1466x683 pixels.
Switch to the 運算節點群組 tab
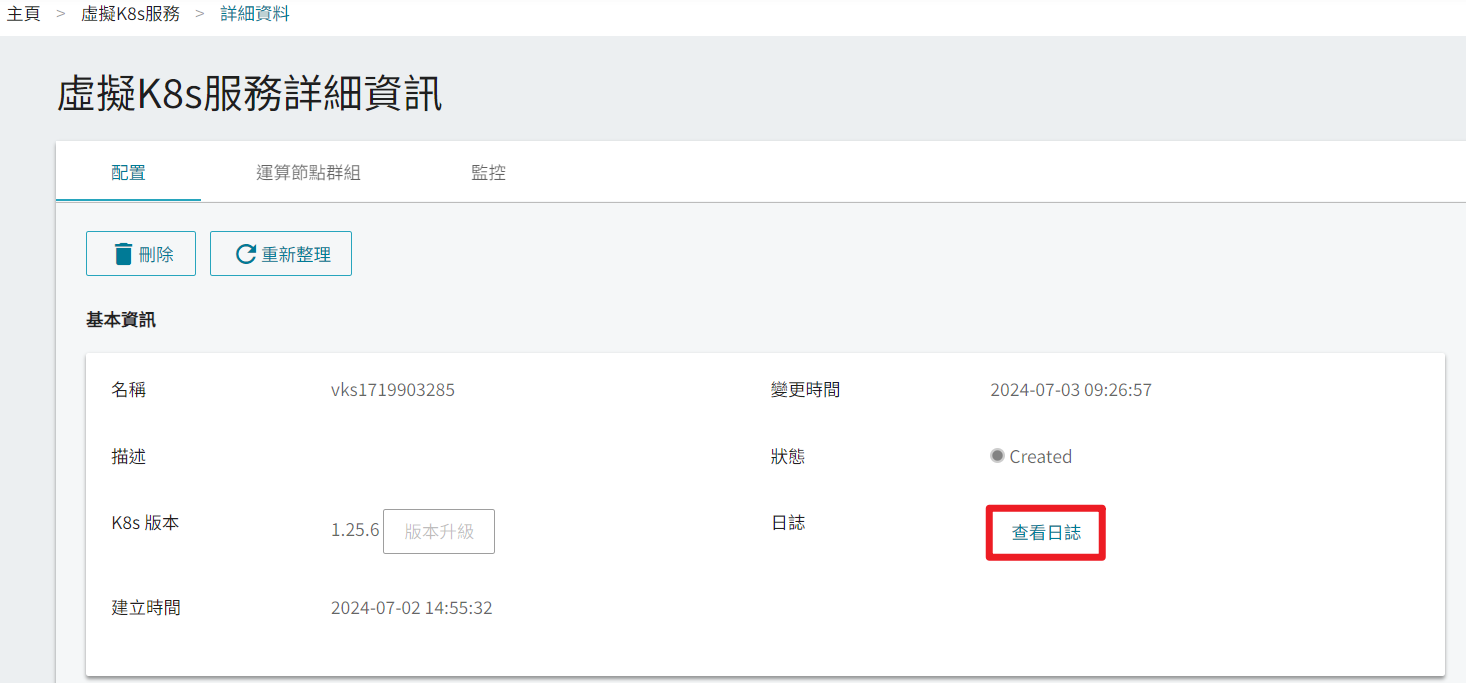308,173
